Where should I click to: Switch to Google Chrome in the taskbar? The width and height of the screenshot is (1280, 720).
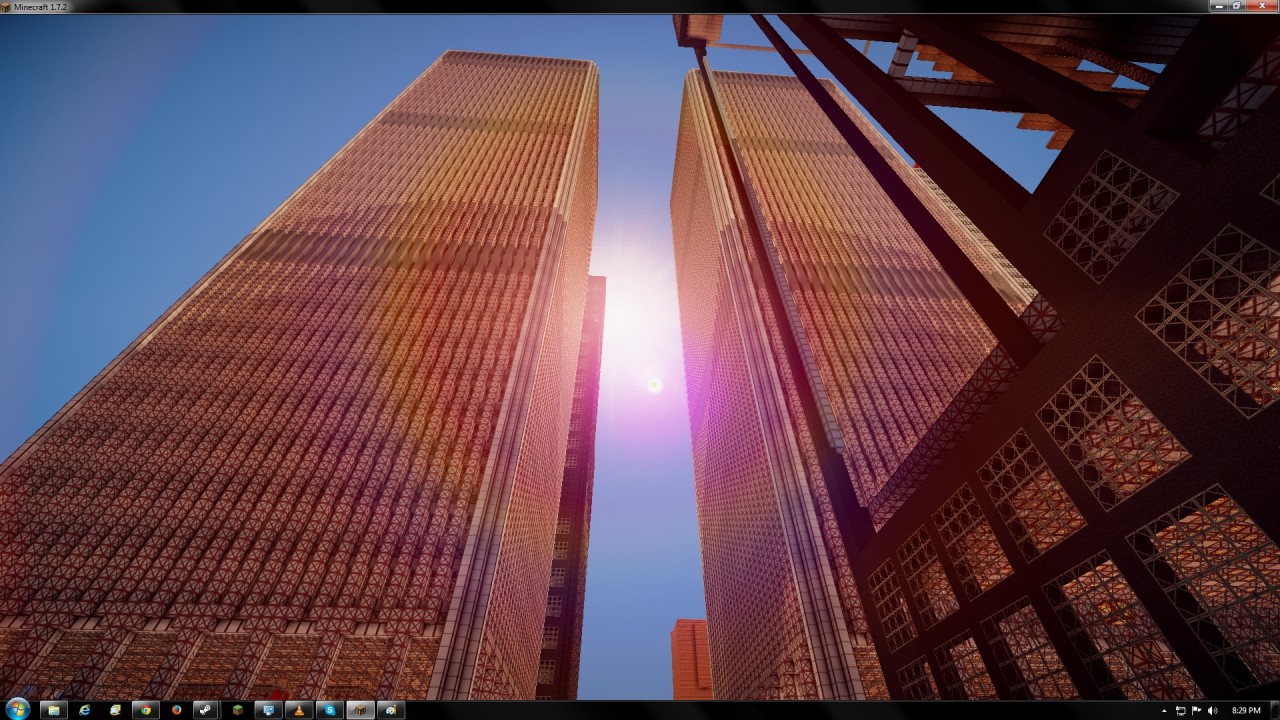coord(146,710)
